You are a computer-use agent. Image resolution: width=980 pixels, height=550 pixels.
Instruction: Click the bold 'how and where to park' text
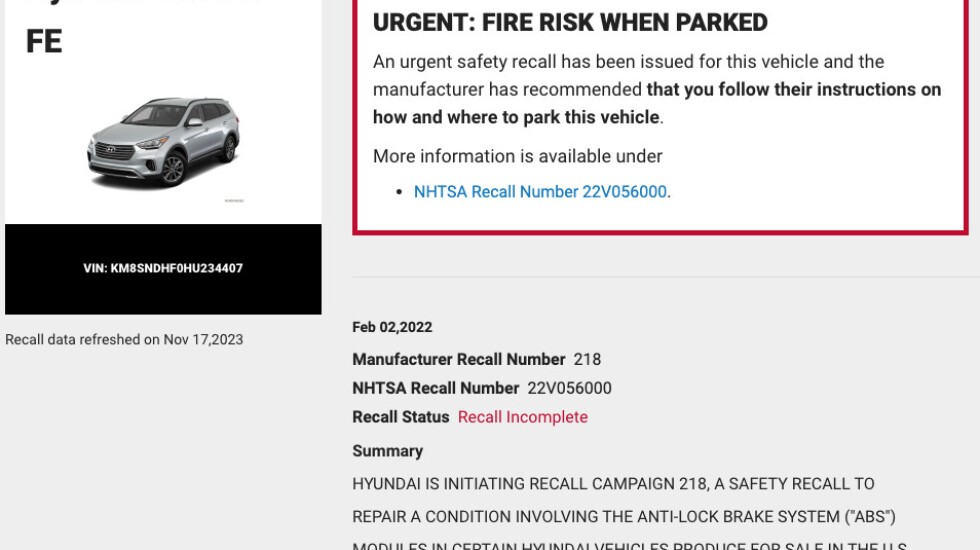[516, 118]
